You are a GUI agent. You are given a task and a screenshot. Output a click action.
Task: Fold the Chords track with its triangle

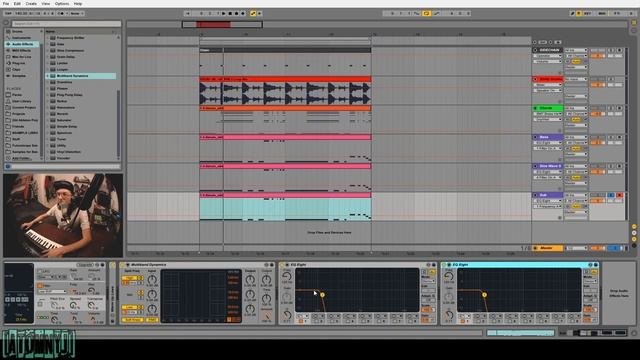536,108
